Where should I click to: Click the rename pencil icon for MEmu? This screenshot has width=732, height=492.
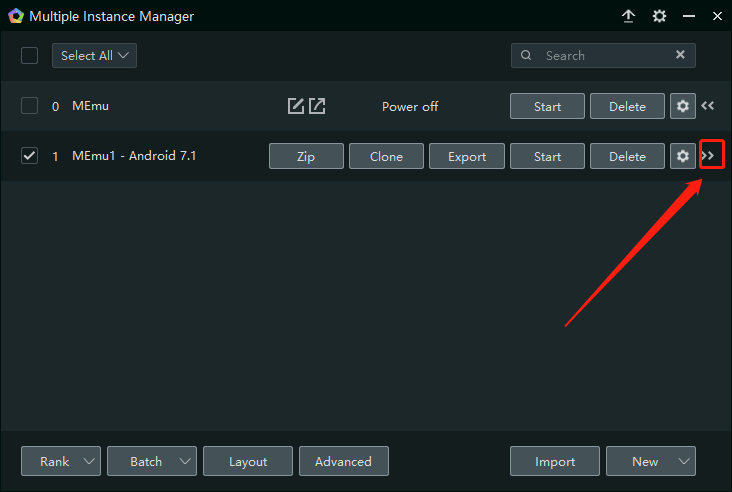point(296,106)
